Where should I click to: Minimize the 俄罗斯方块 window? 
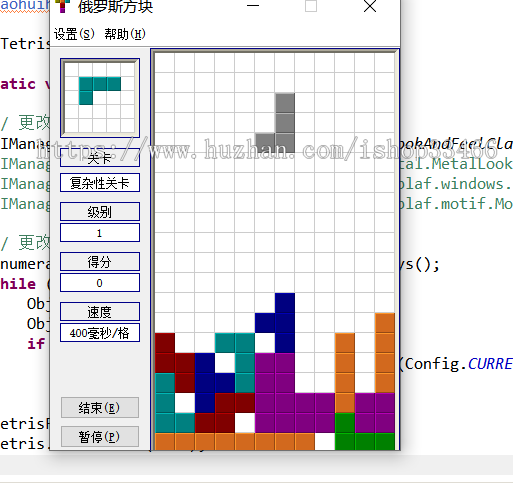(x=253, y=6)
